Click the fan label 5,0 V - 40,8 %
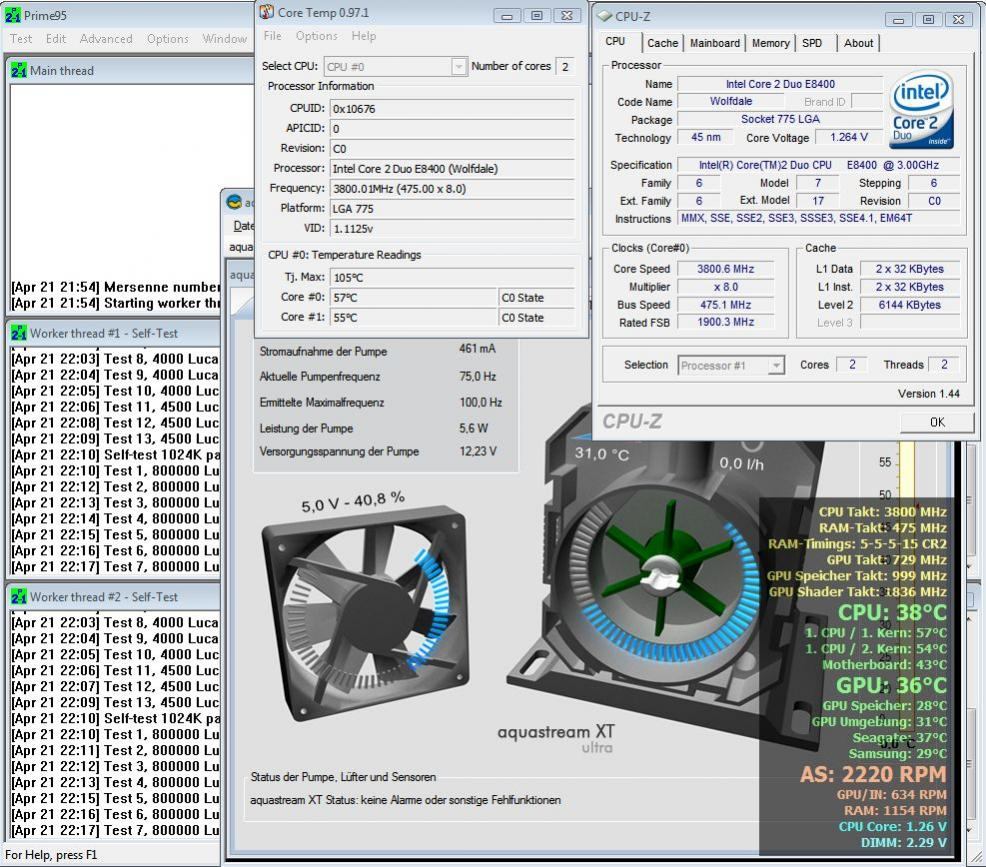Image resolution: width=986 pixels, height=867 pixels. (353, 502)
